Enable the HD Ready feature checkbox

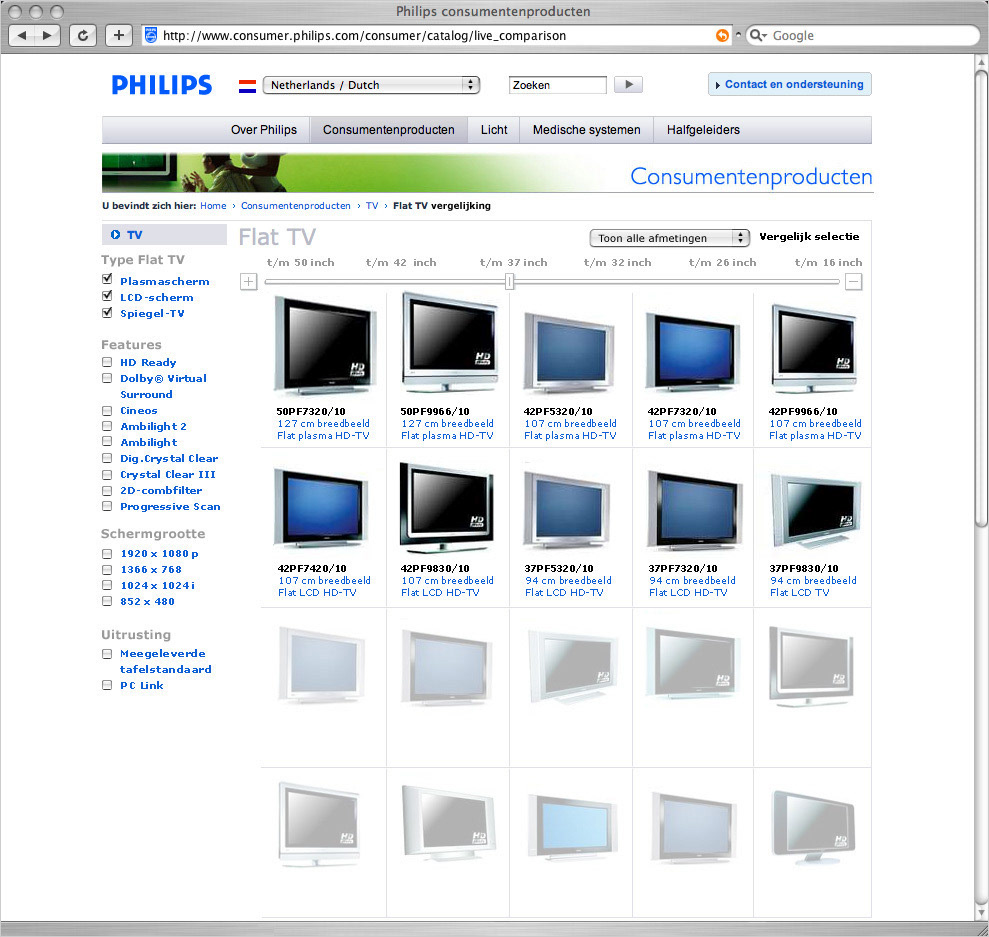click(x=107, y=362)
